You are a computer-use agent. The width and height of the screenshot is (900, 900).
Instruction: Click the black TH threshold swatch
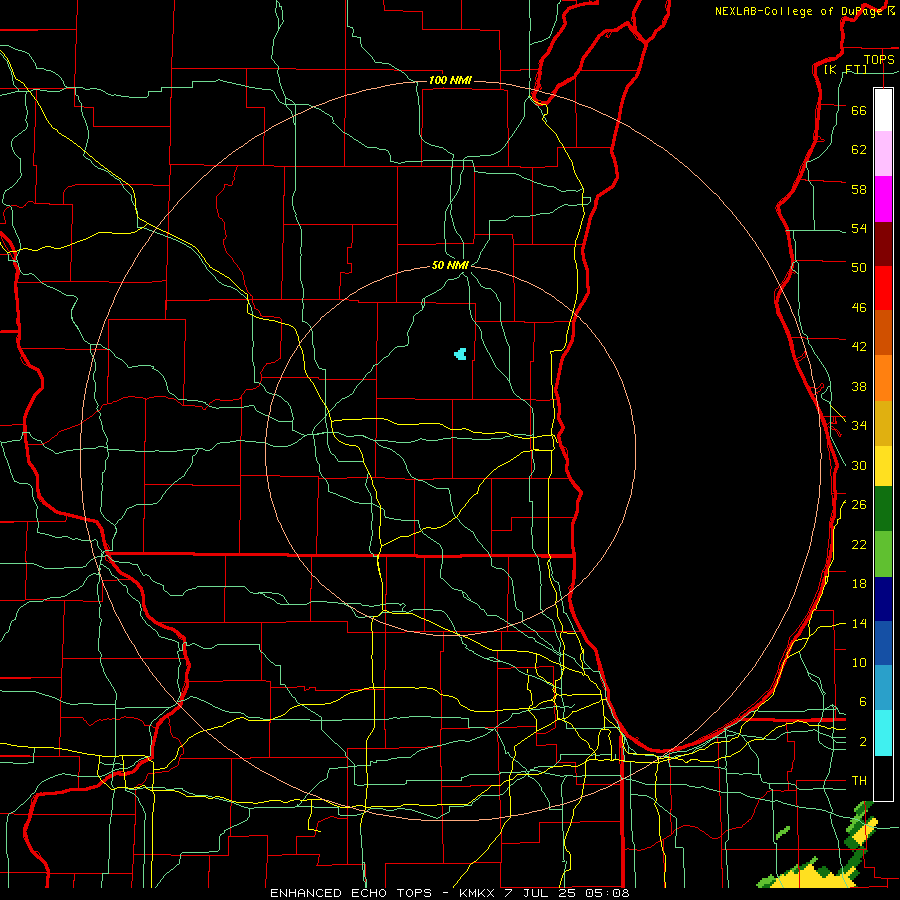tap(883, 778)
